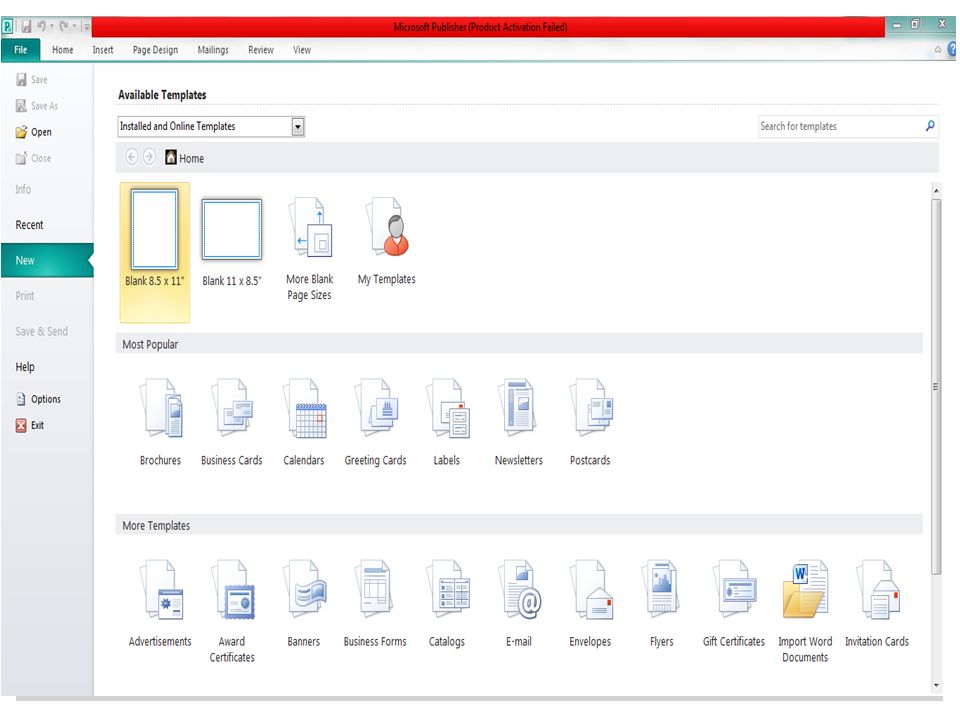Open the Business Forms template category
This screenshot has height=720, width=960.
pyautogui.click(x=375, y=603)
